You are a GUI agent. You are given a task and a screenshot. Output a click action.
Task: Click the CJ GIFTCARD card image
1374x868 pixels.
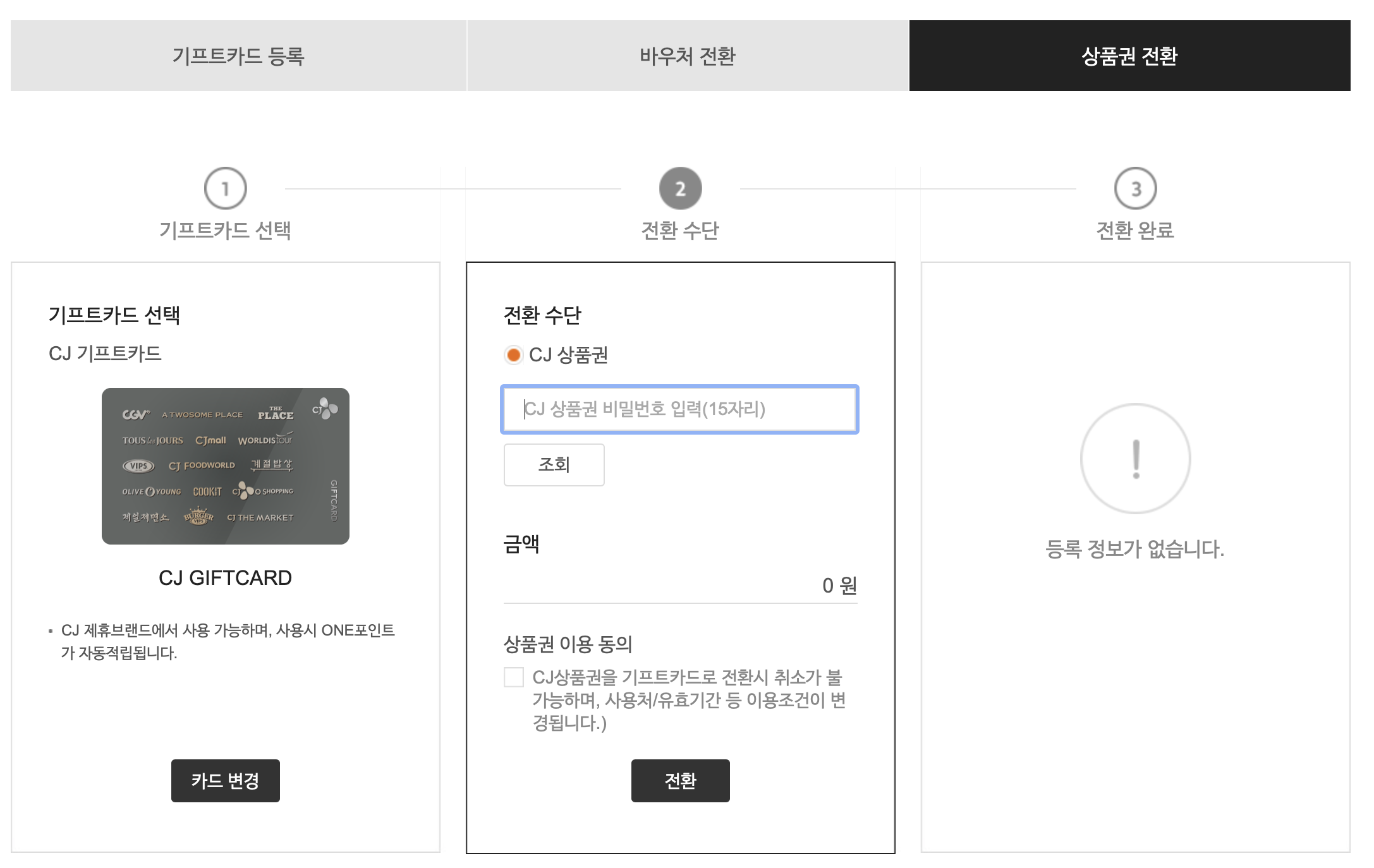pyautogui.click(x=225, y=466)
